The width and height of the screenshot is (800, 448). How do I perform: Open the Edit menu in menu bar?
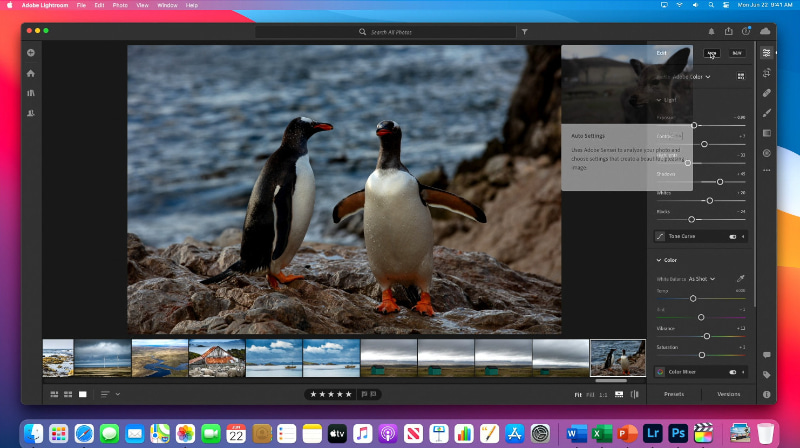99,5
